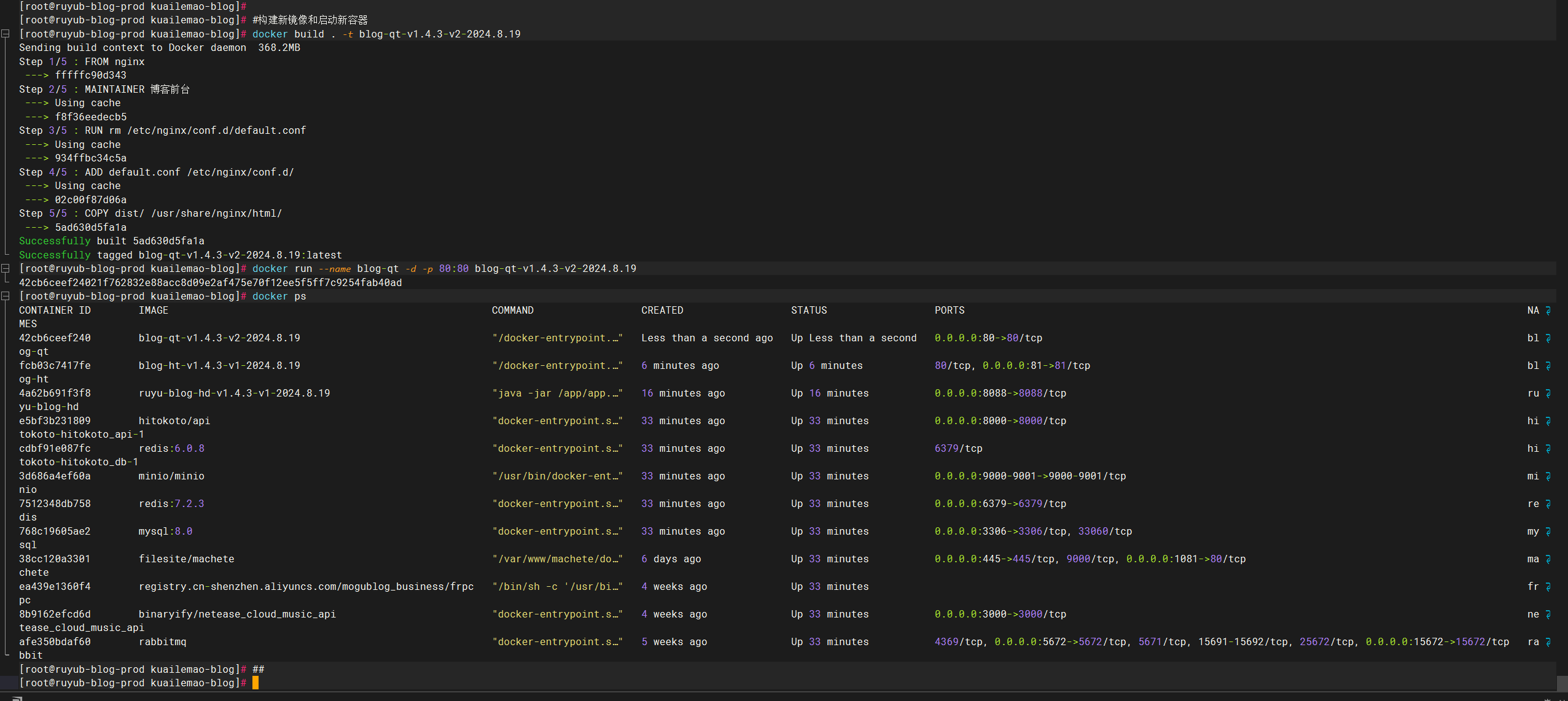Click the '0.0.0.0:8088->8088/tcp' ports cell
Viewport: 1568px width, 701px height.
1000,393
